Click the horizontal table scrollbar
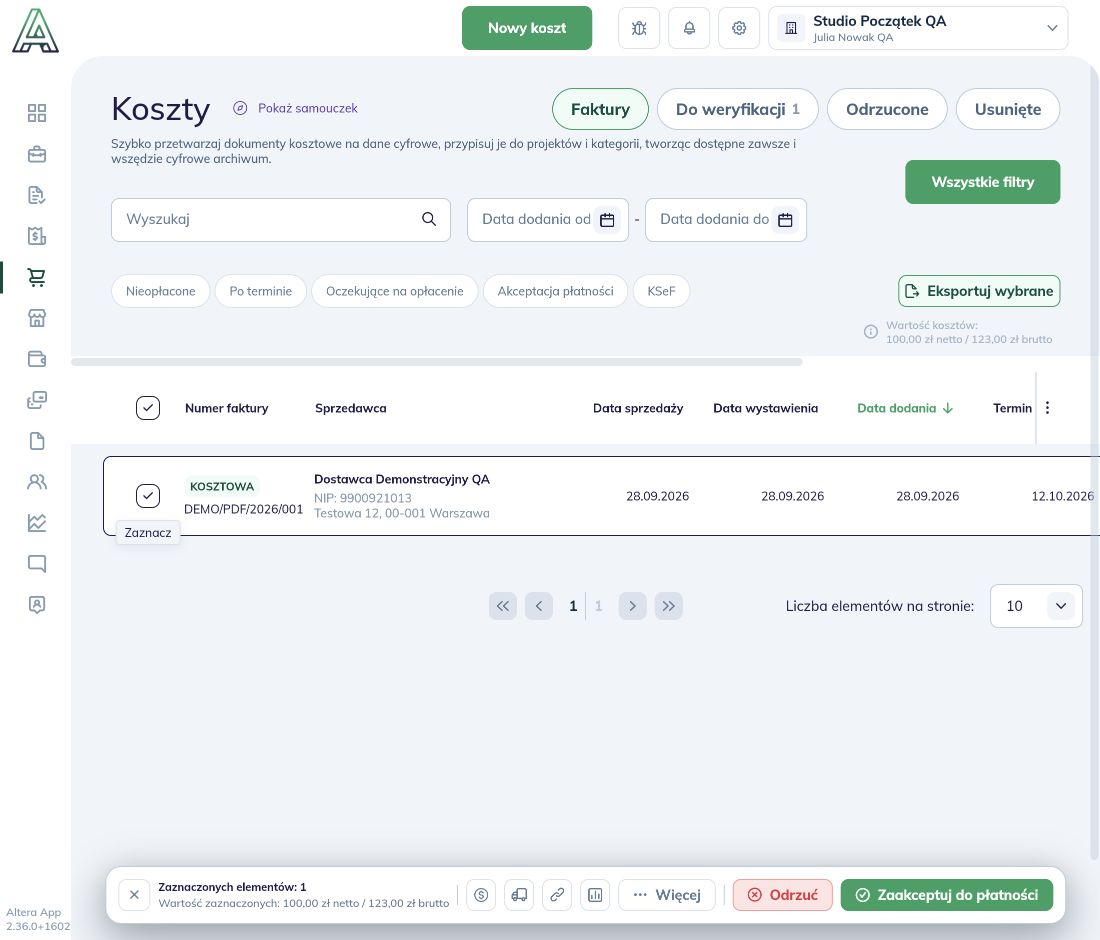 [436, 362]
